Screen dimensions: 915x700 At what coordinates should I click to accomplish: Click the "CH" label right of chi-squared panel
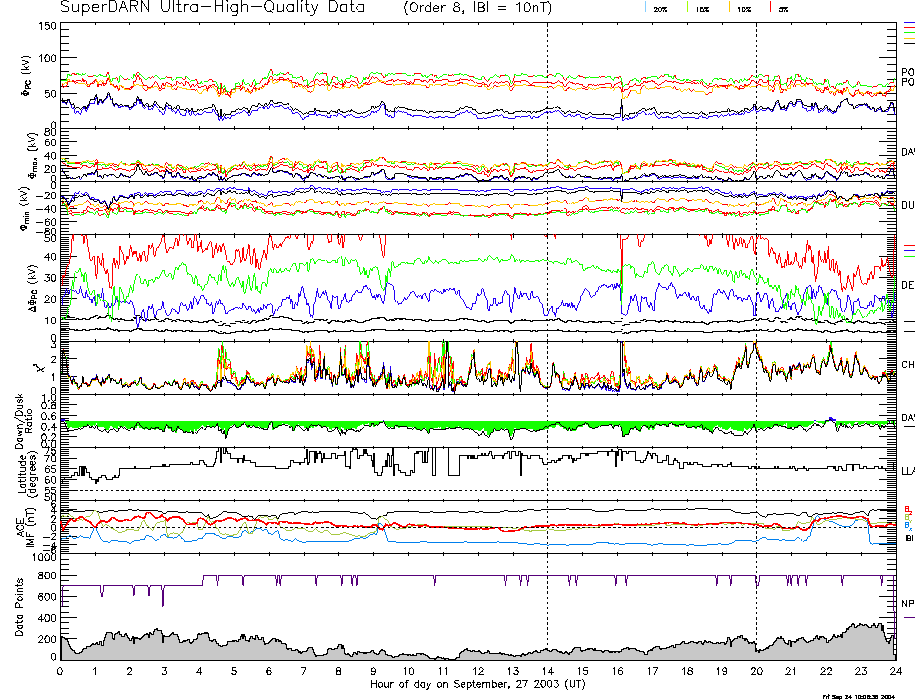pos(907,365)
